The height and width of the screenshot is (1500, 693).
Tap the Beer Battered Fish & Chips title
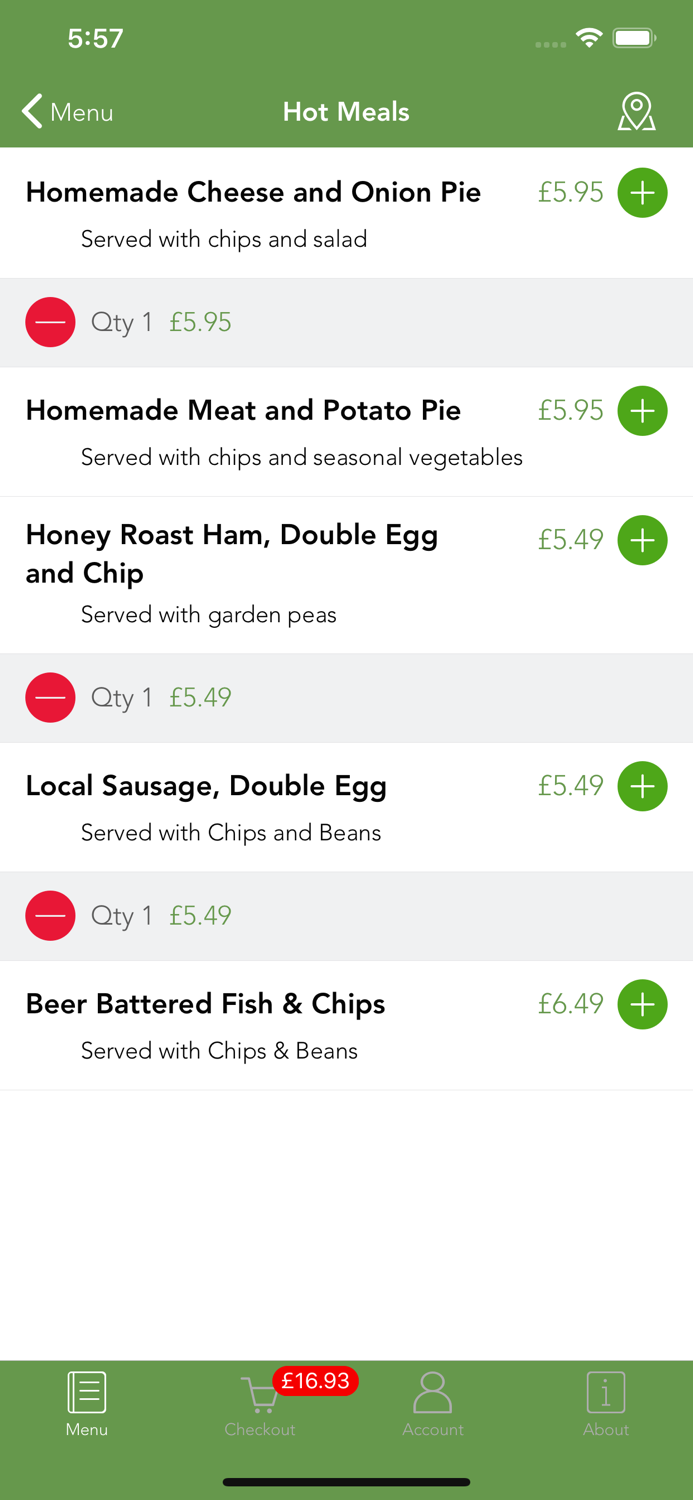[205, 1004]
